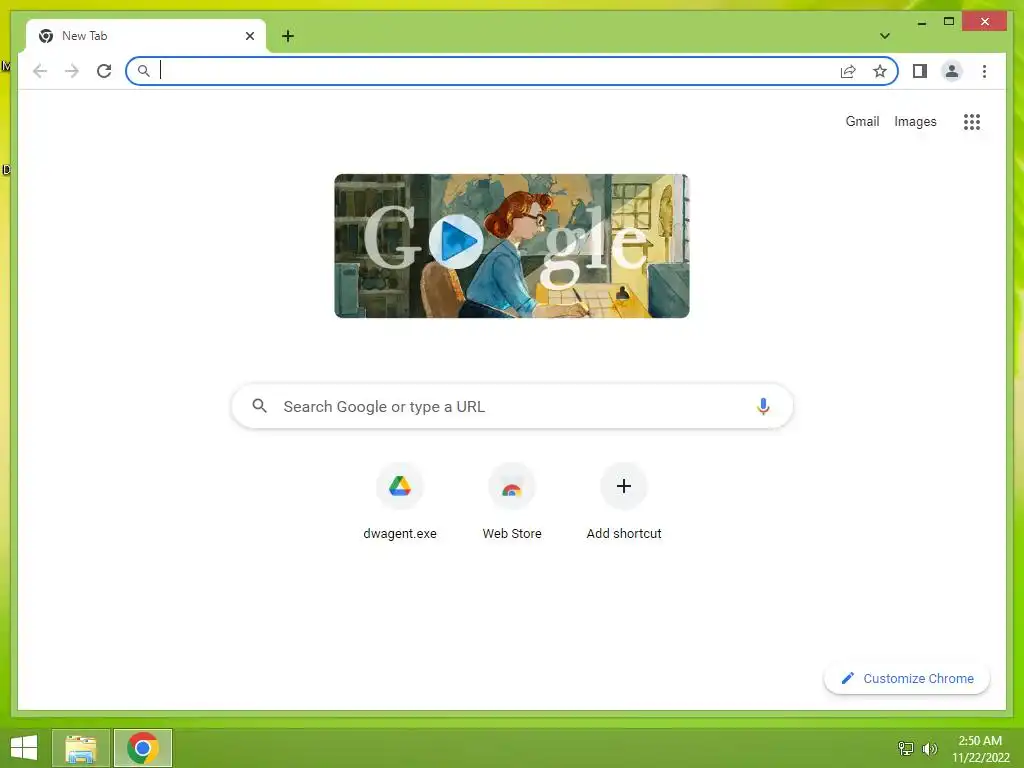Open the Web Store shortcut
Screen dimensions: 1024x768
click(512, 502)
